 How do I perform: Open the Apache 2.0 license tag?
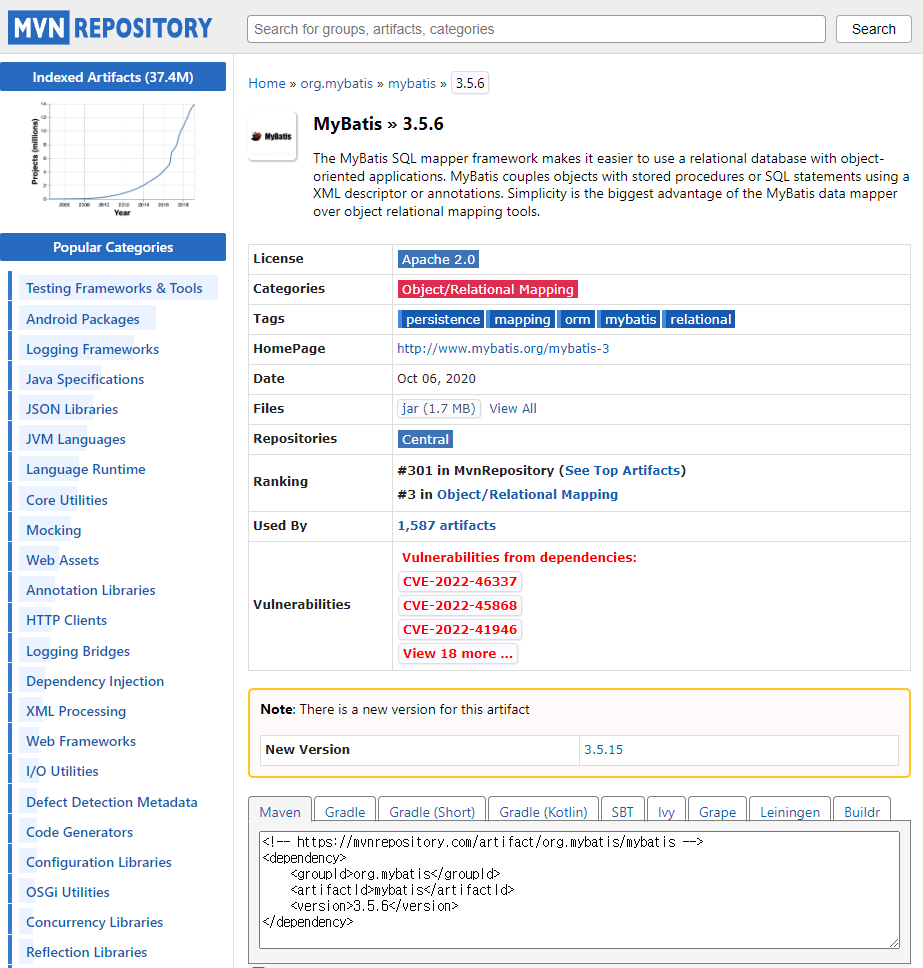tap(438, 259)
